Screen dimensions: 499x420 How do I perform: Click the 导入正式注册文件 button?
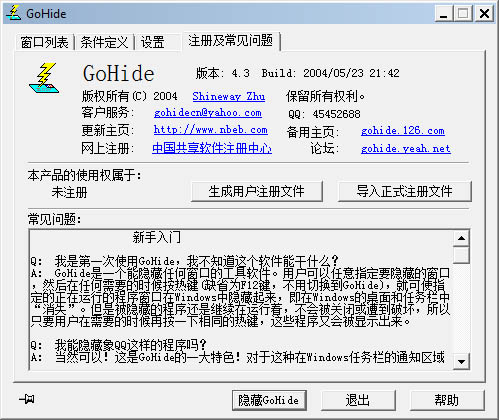[x=404, y=191]
